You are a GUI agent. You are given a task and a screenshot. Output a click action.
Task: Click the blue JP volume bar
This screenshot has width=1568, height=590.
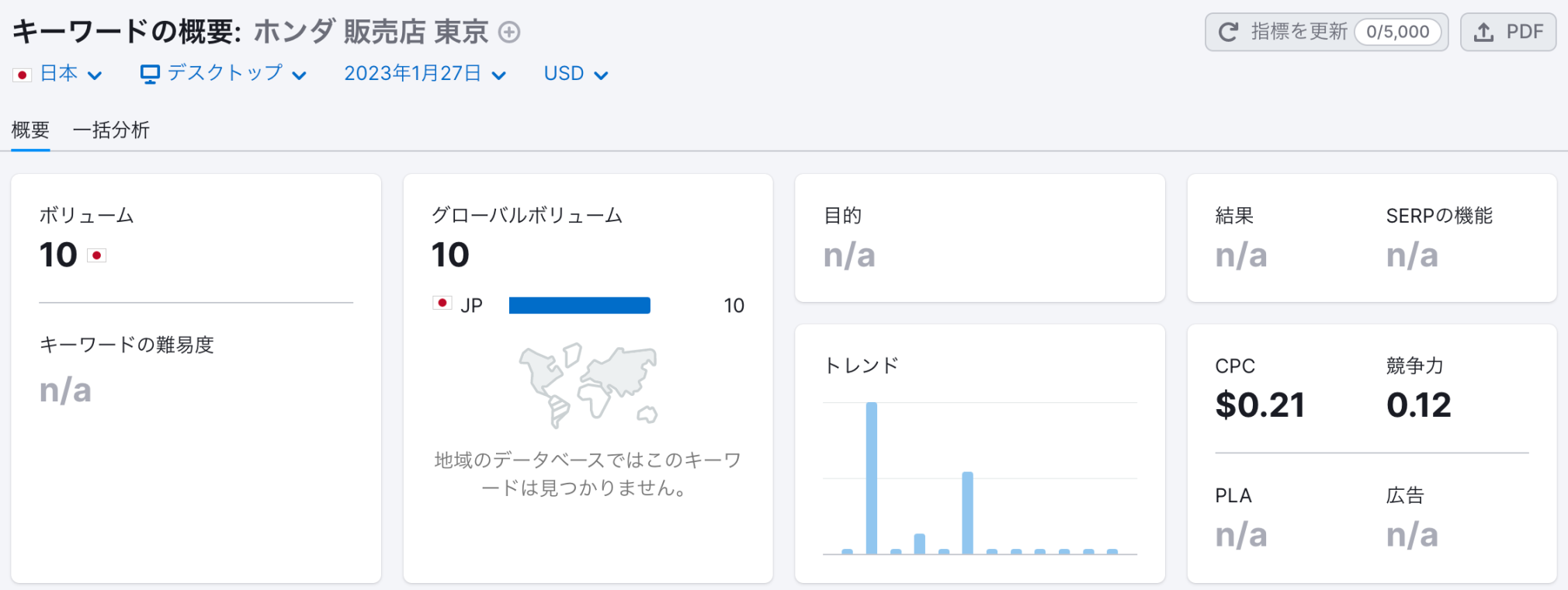coord(579,305)
